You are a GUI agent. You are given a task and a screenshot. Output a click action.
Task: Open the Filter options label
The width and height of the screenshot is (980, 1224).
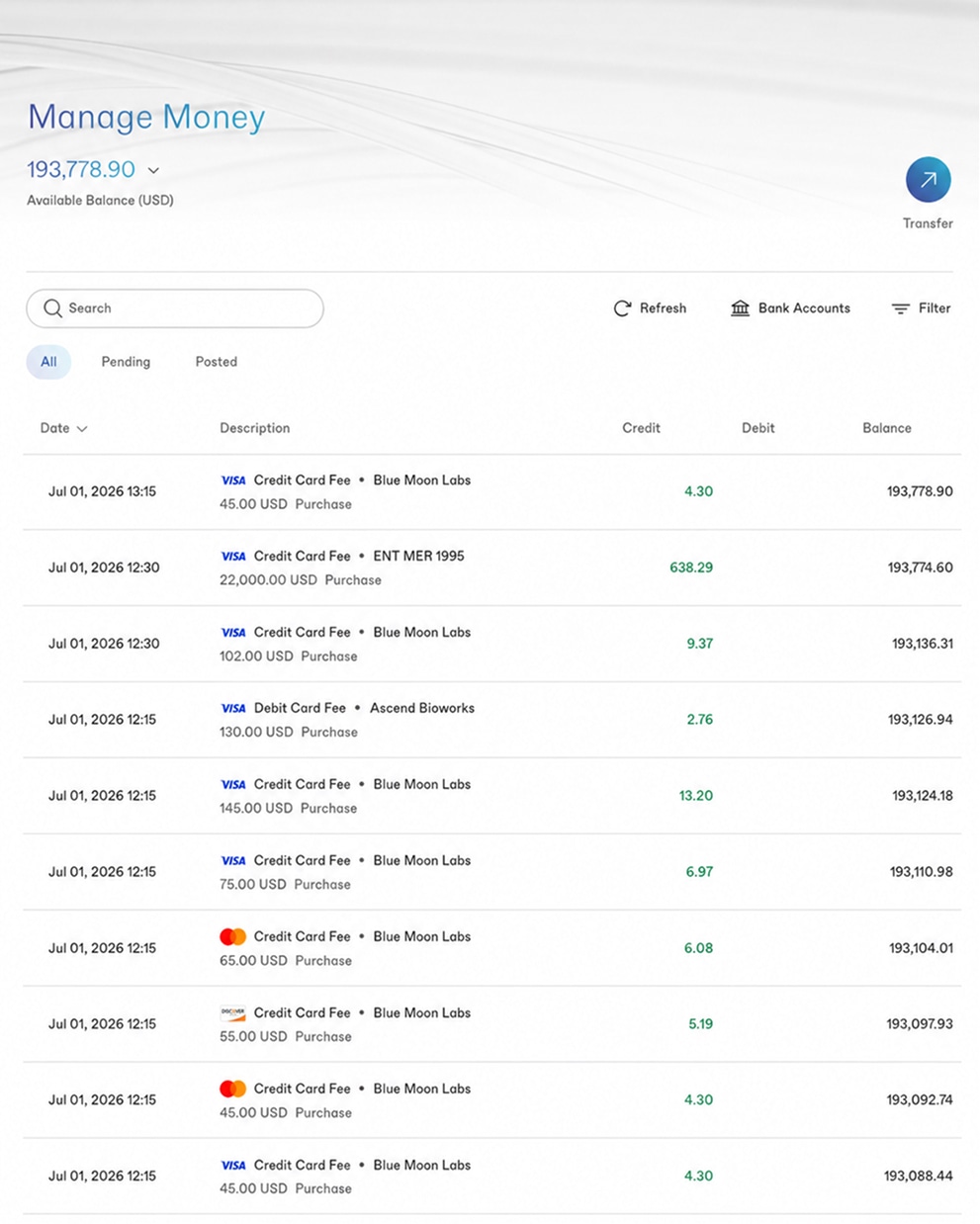(935, 308)
